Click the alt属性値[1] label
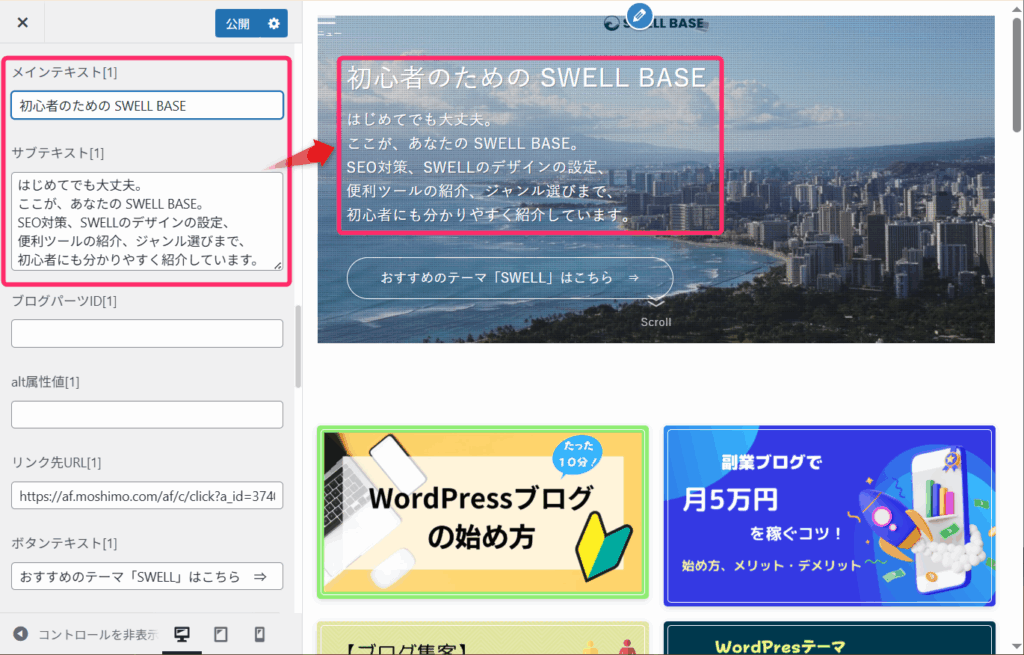The height and width of the screenshot is (655, 1024). (46, 382)
